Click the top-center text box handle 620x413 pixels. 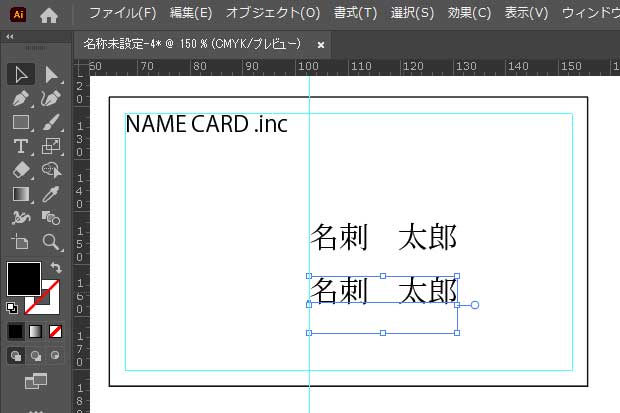[x=383, y=276]
